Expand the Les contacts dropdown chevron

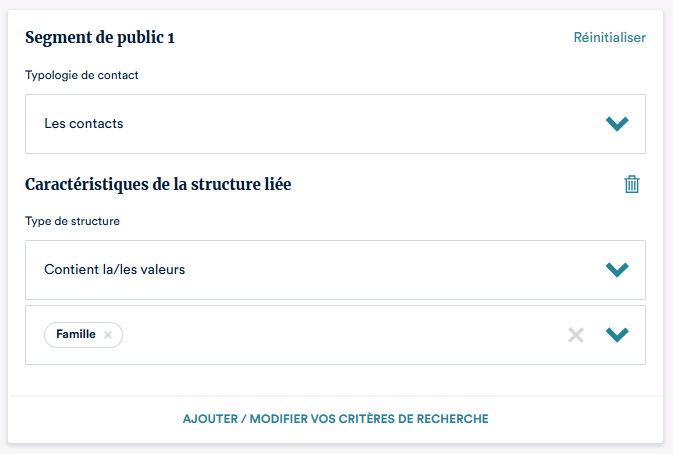click(617, 124)
